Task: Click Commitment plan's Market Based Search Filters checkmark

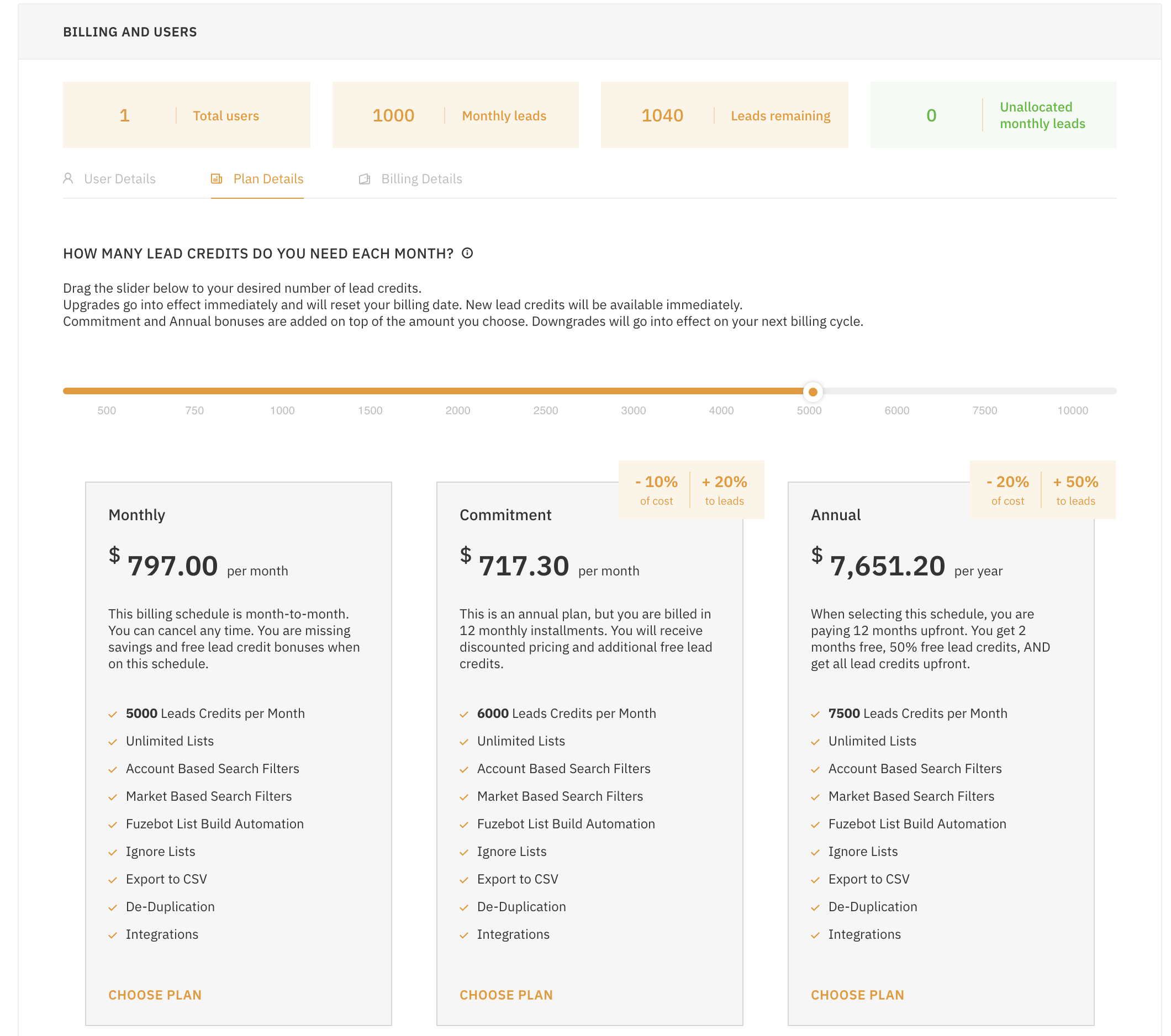Action: (464, 797)
